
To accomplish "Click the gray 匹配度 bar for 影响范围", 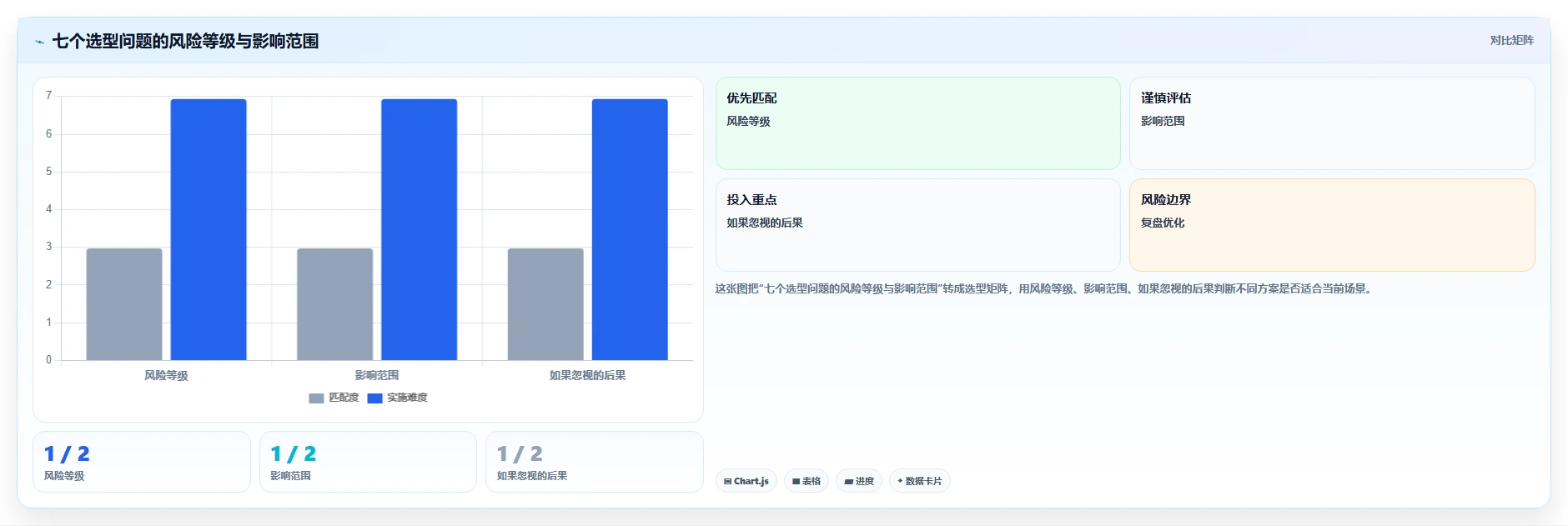I will pos(334,304).
